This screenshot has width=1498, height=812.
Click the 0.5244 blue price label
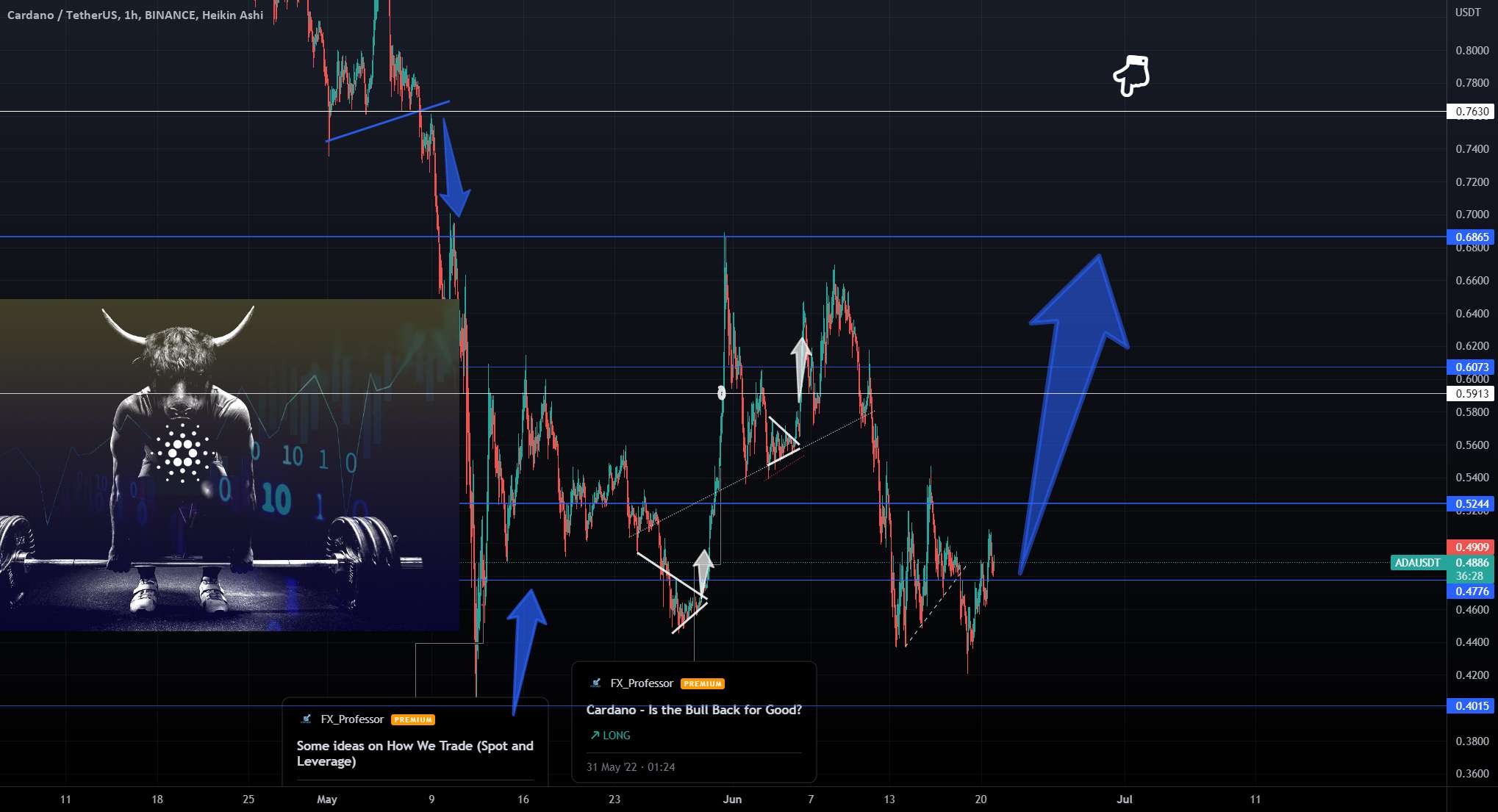pyautogui.click(x=1471, y=503)
